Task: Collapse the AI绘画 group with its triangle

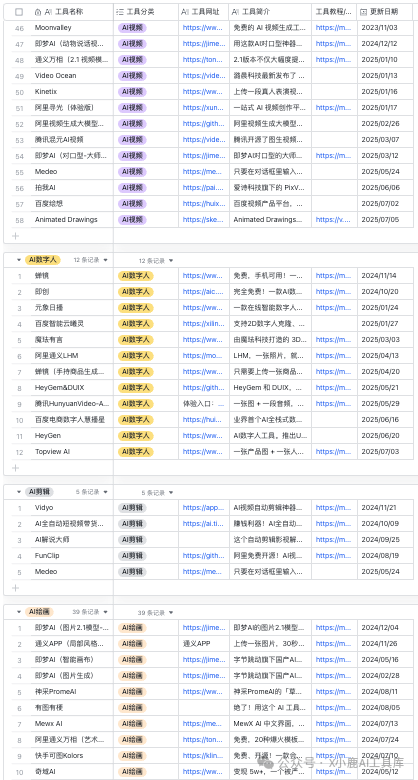Action: pyautogui.click(x=19, y=612)
